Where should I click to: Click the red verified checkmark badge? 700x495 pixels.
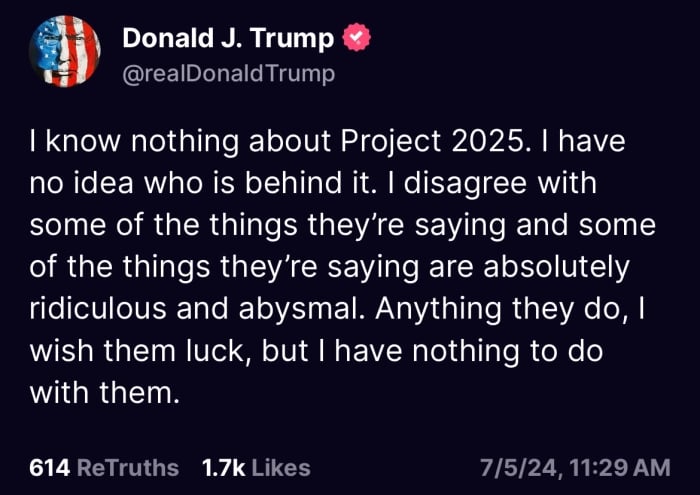(x=356, y=39)
